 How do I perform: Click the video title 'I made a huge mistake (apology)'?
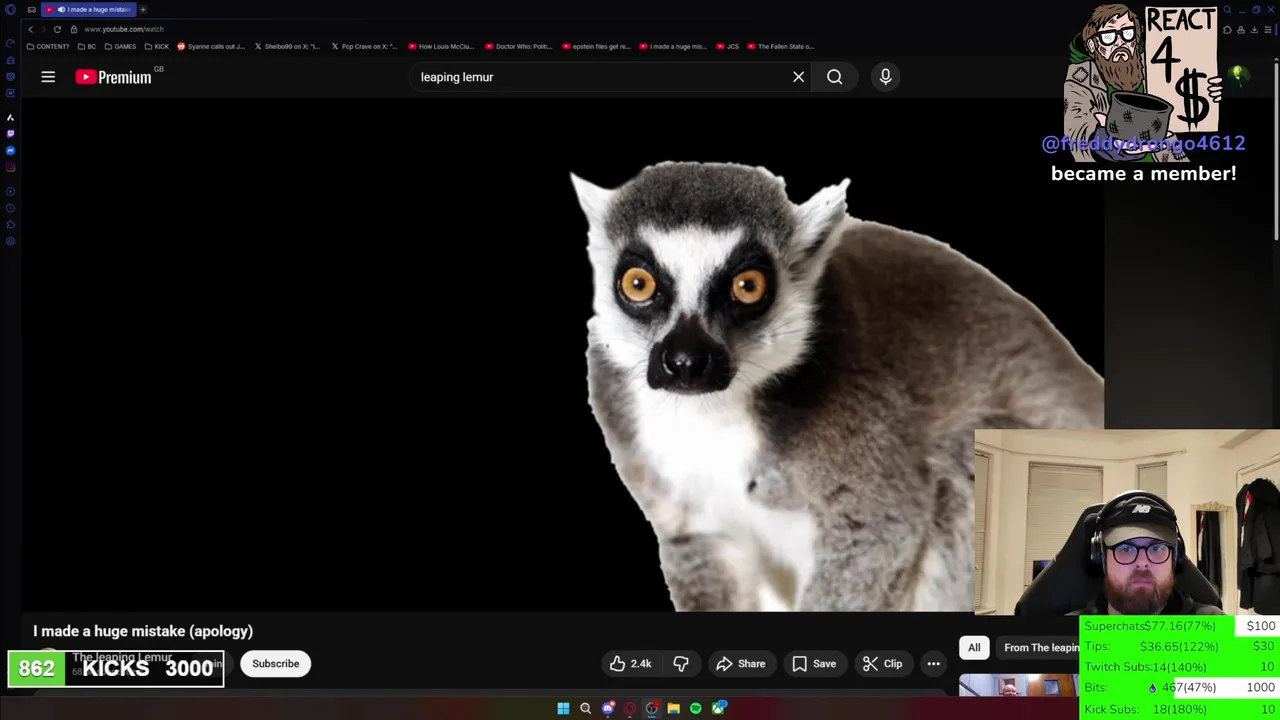(x=143, y=631)
